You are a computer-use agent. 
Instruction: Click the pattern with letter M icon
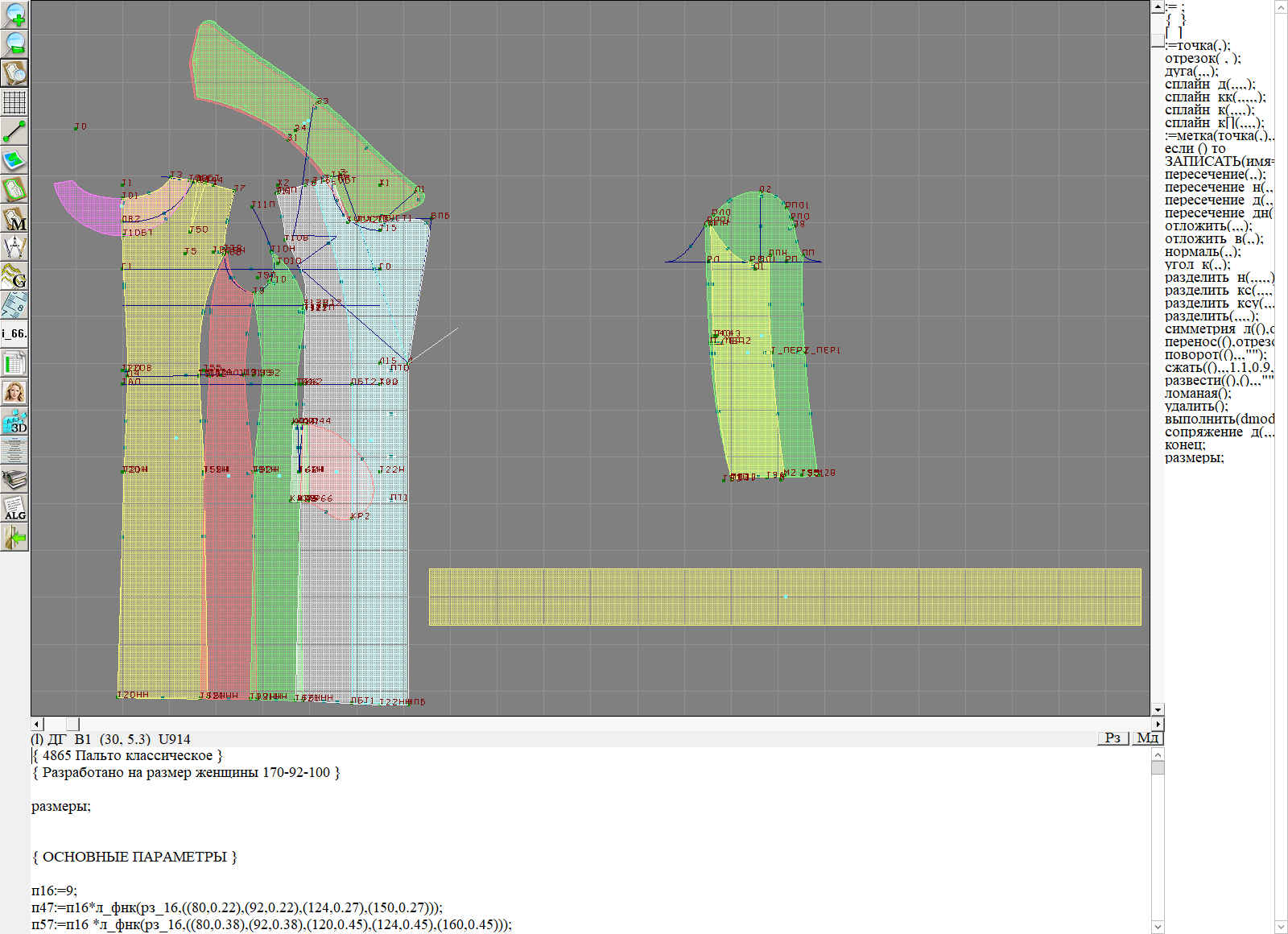point(15,218)
